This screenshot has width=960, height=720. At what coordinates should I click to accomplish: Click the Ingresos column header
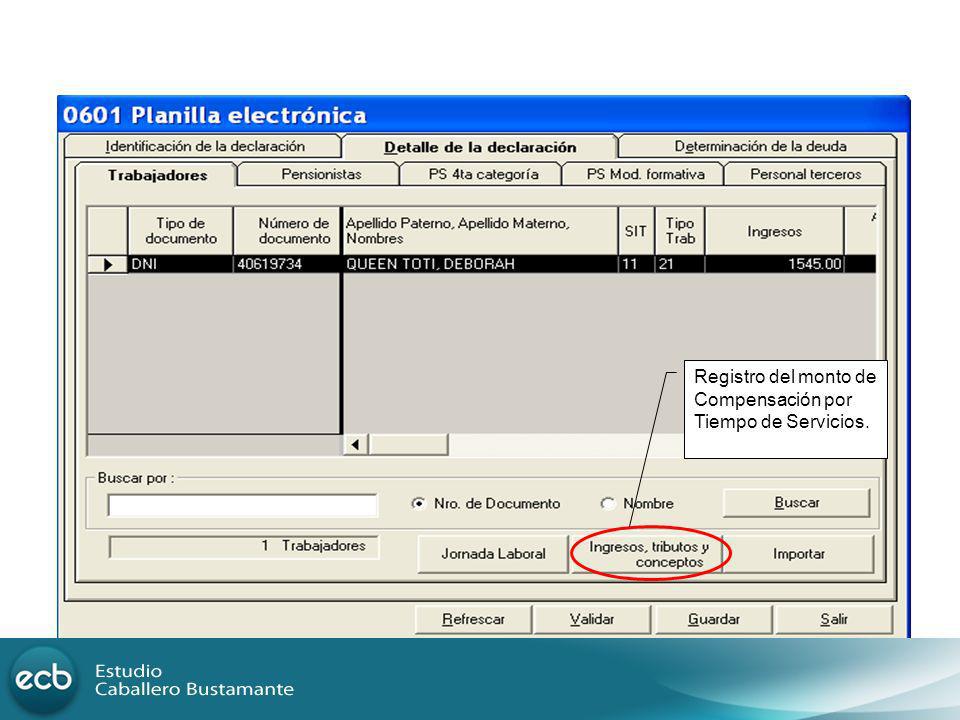click(774, 231)
